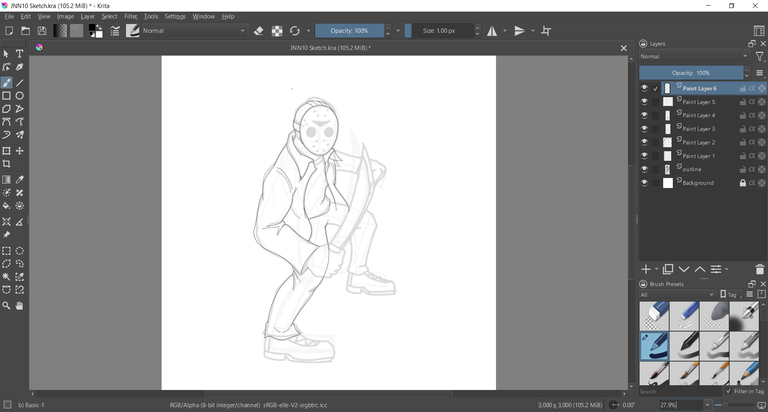
Task: Select the Rectangle shape tool
Action: [6, 96]
